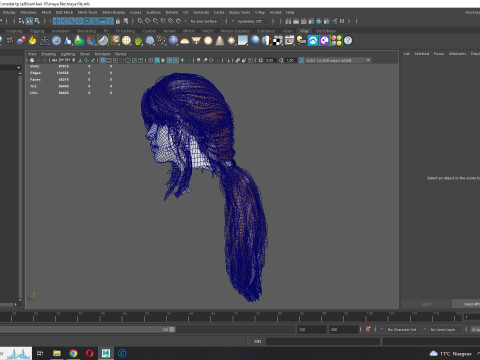Open the V-Ray frame buffer window icon
The height and width of the screenshot is (360, 480).
pos(289,41)
